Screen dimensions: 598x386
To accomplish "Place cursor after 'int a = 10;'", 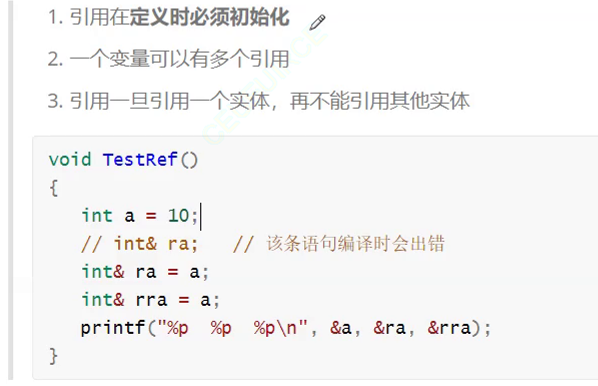I will coord(200,216).
